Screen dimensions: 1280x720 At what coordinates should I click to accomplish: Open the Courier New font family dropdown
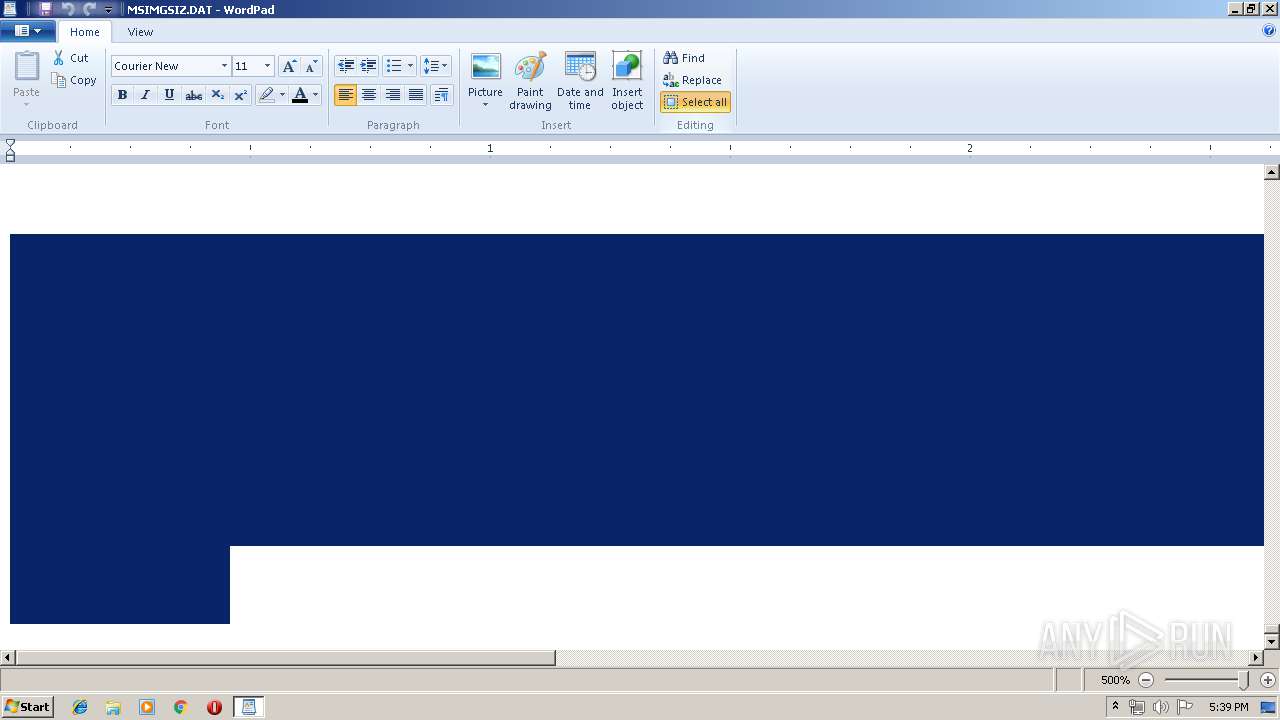point(224,66)
